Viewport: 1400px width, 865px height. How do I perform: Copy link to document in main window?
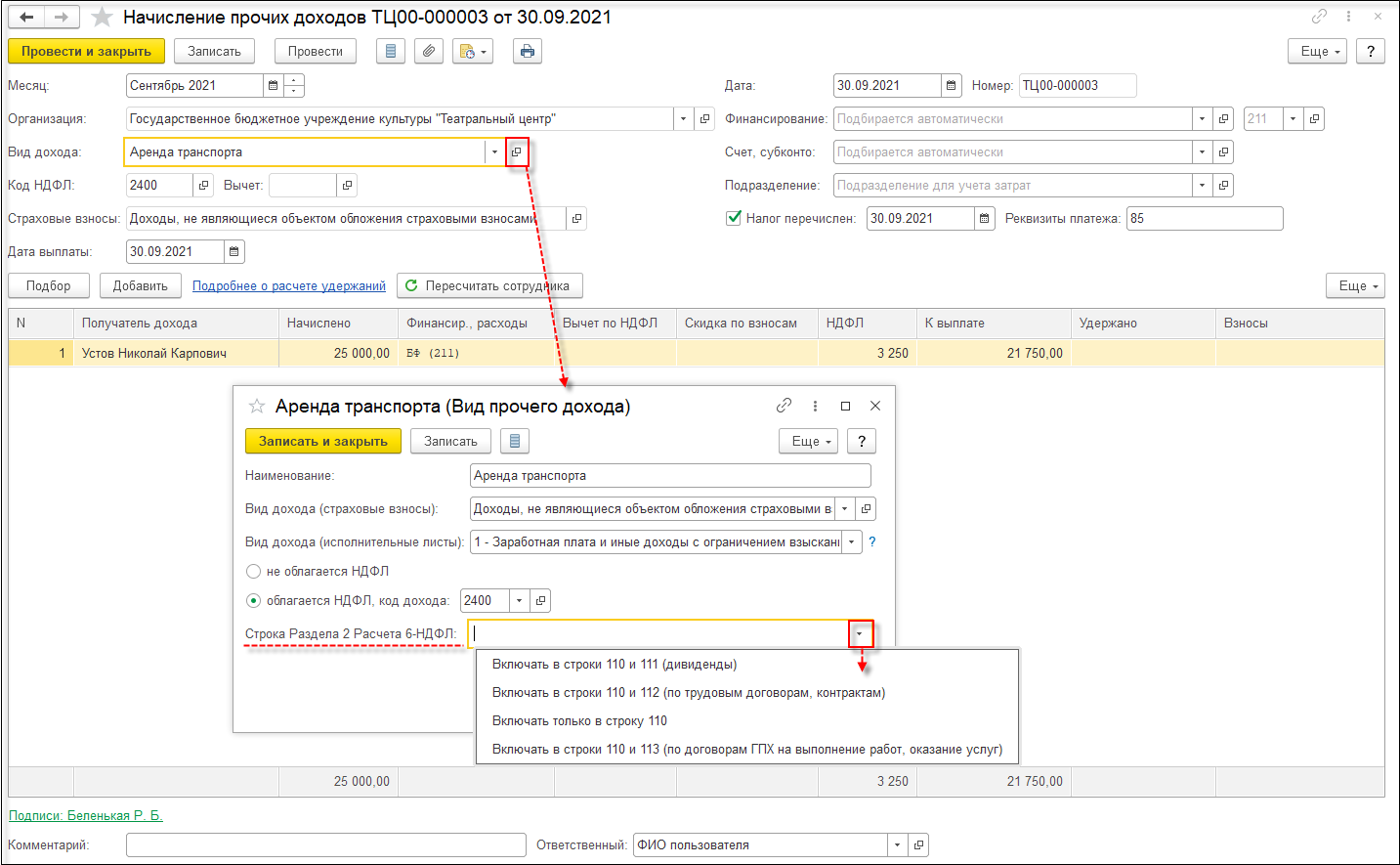coord(1319,17)
